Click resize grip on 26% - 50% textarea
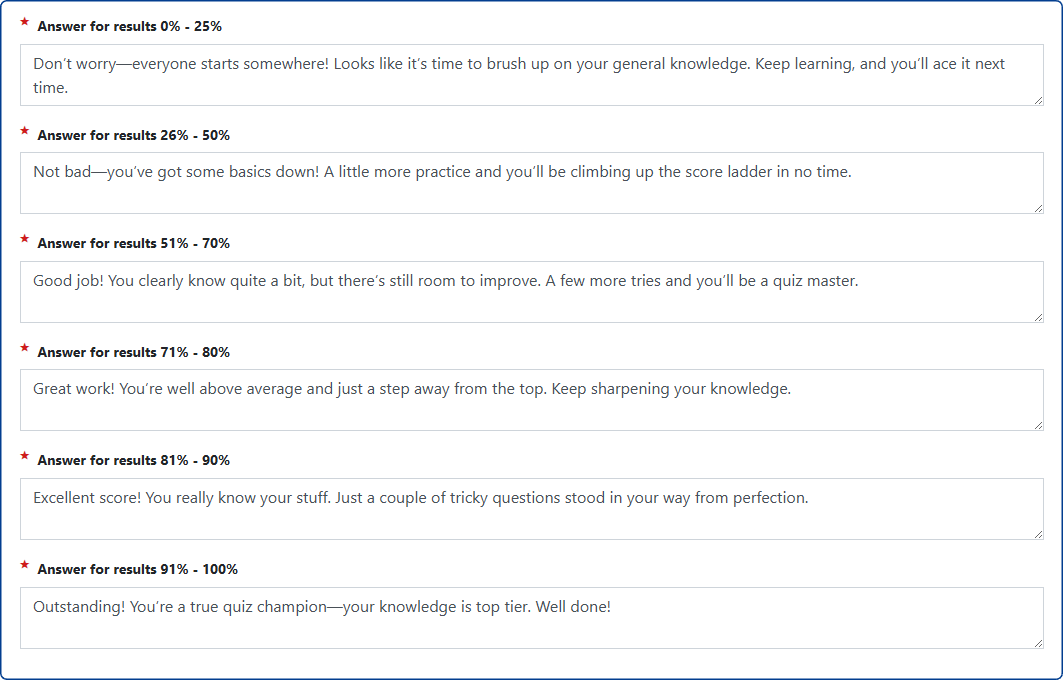This screenshot has width=1063, height=680. [x=1038, y=208]
